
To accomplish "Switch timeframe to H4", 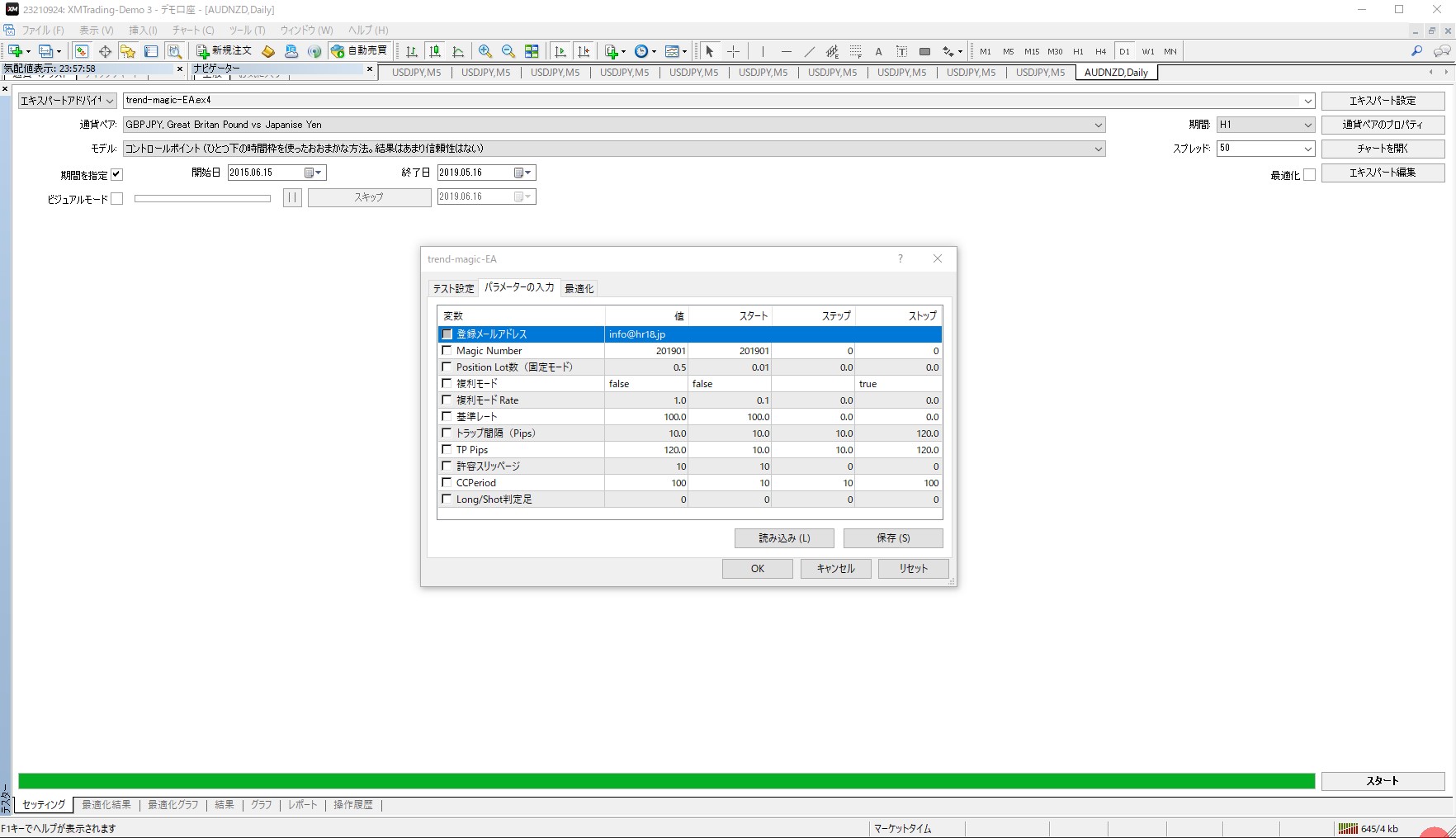I will click(1100, 51).
